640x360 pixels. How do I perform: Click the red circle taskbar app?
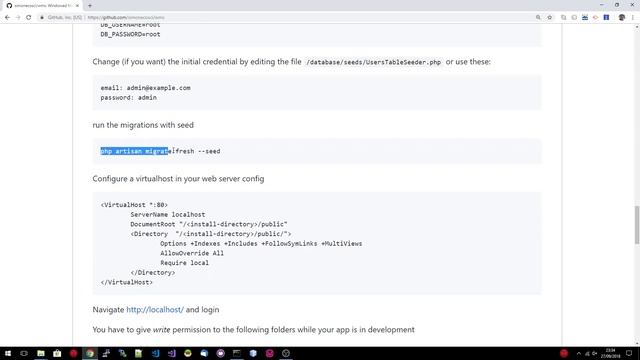(x=73, y=353)
